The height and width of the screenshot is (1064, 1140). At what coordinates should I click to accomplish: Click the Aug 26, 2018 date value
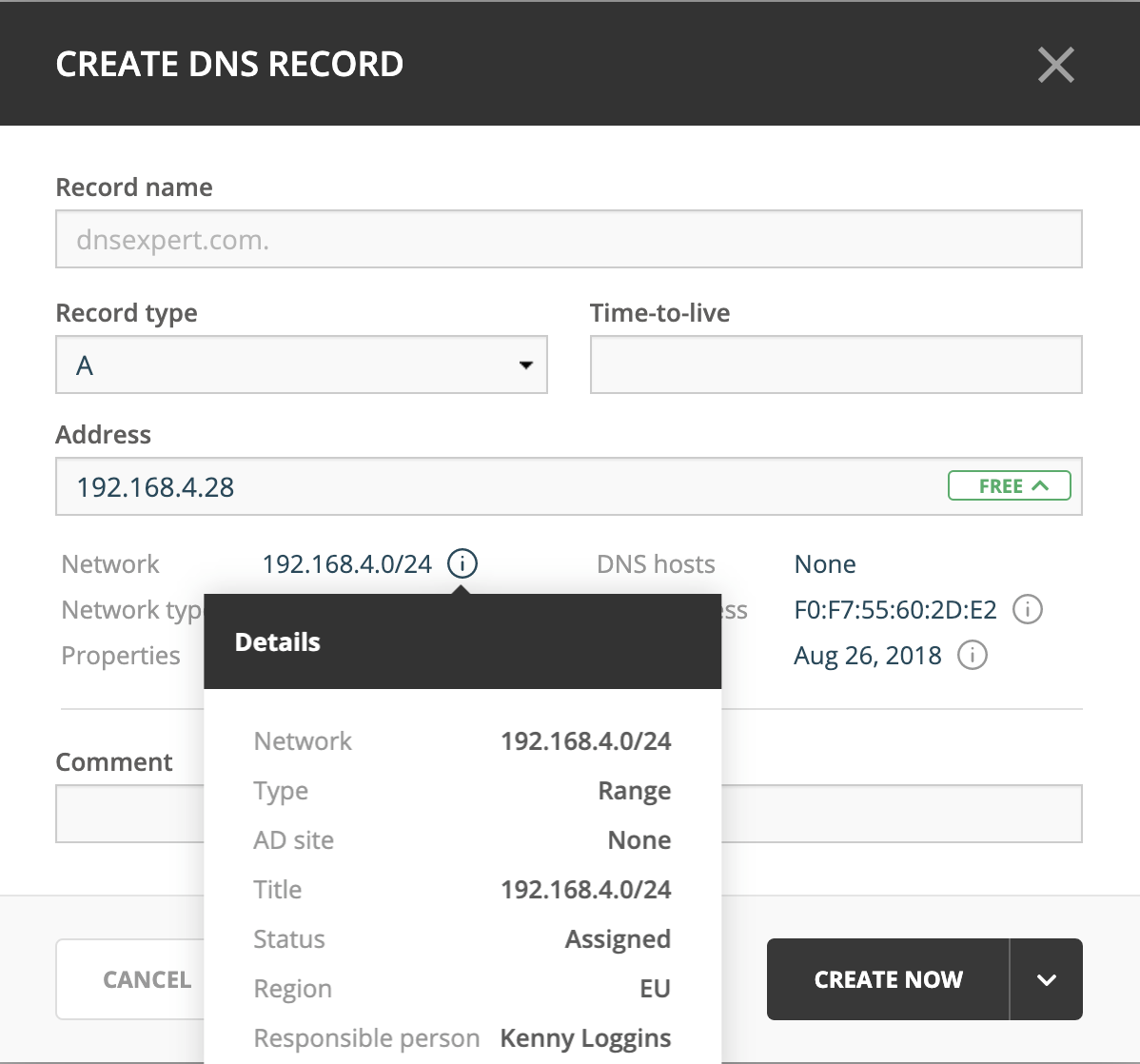click(x=867, y=656)
